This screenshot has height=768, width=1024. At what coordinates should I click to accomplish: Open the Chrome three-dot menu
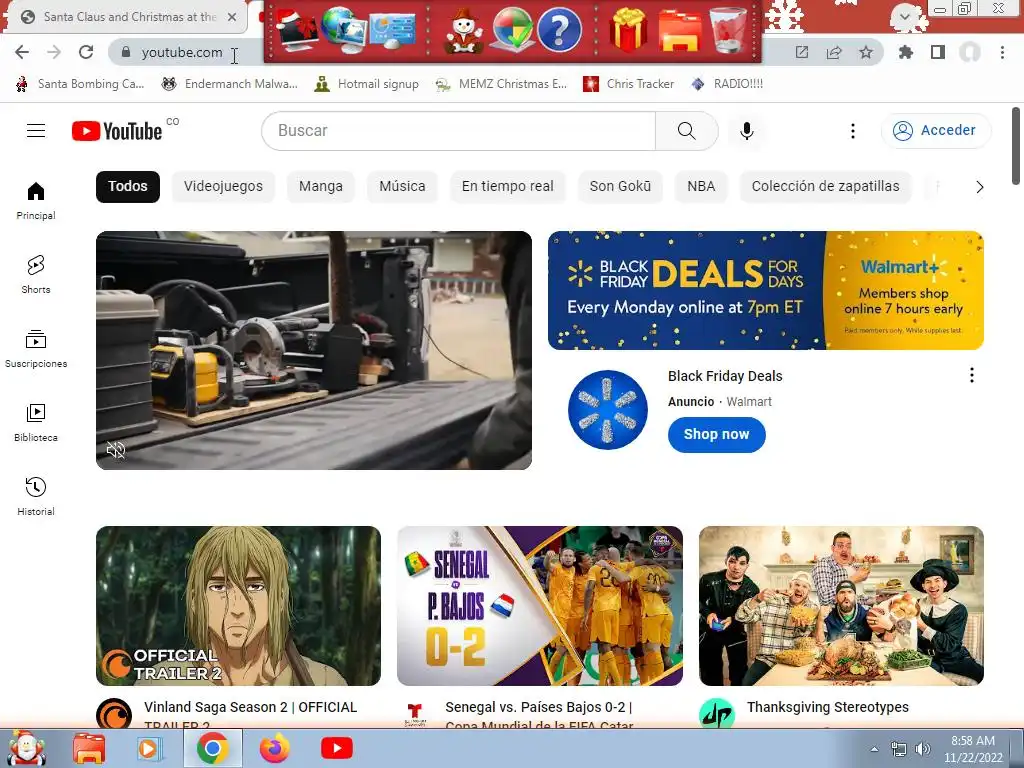point(1002,52)
